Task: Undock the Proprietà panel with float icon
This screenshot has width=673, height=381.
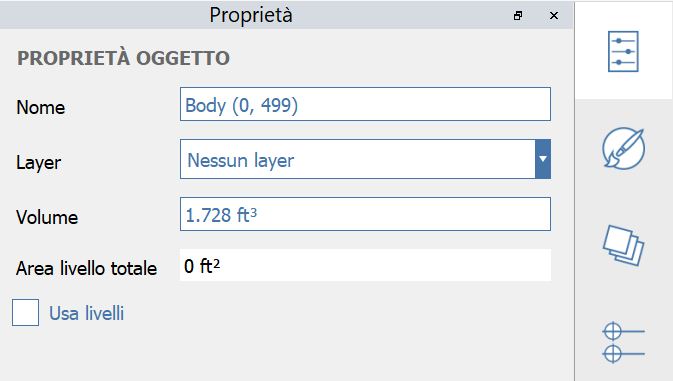Action: point(518,16)
